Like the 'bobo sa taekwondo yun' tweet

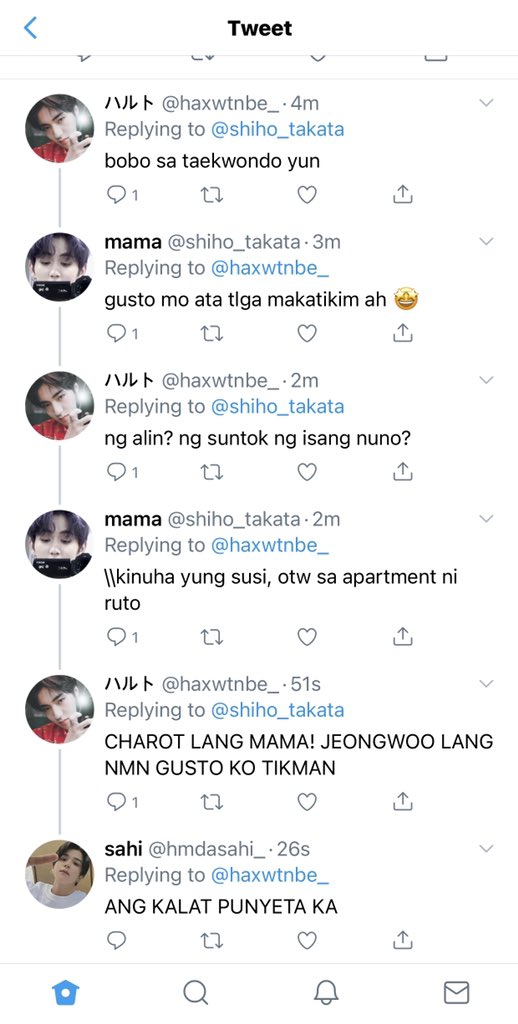pos(307,195)
